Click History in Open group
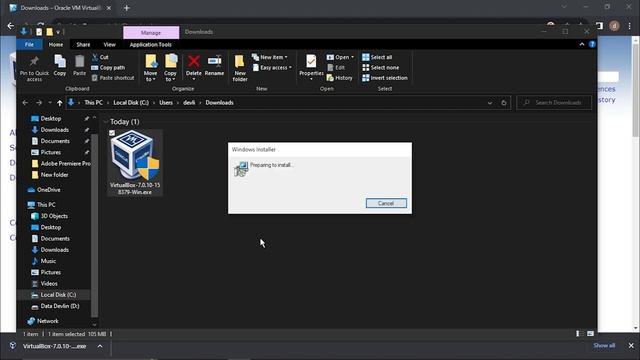 [339, 78]
